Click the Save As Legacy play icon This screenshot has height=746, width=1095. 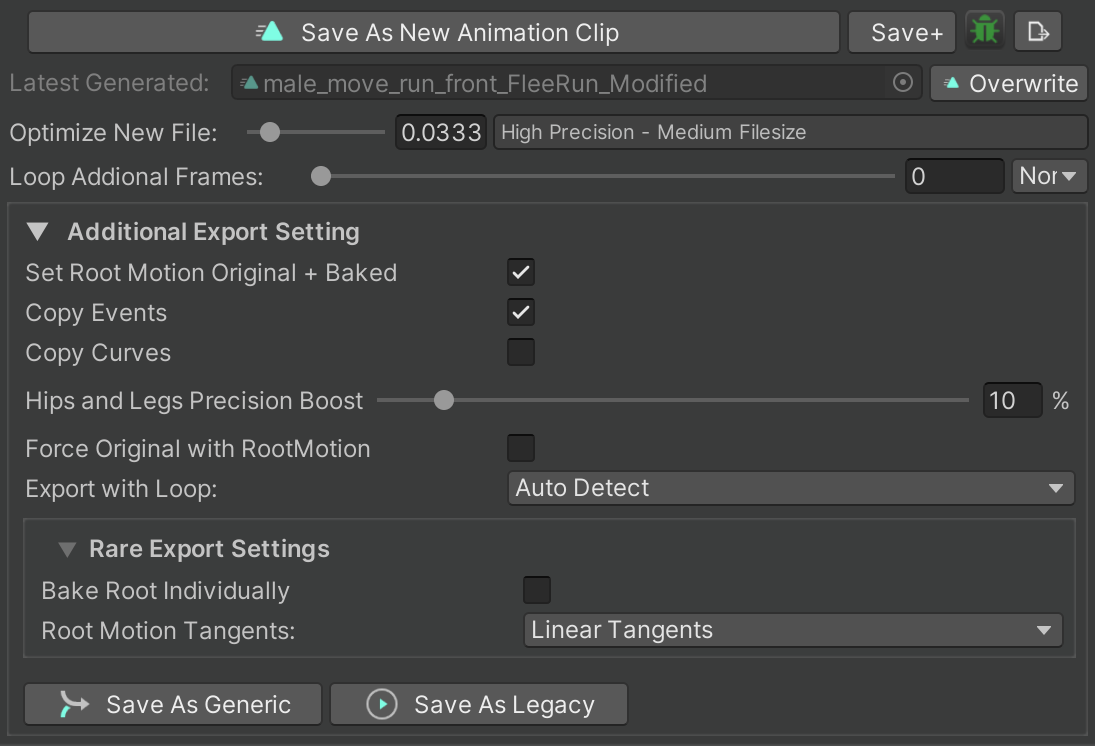(382, 704)
